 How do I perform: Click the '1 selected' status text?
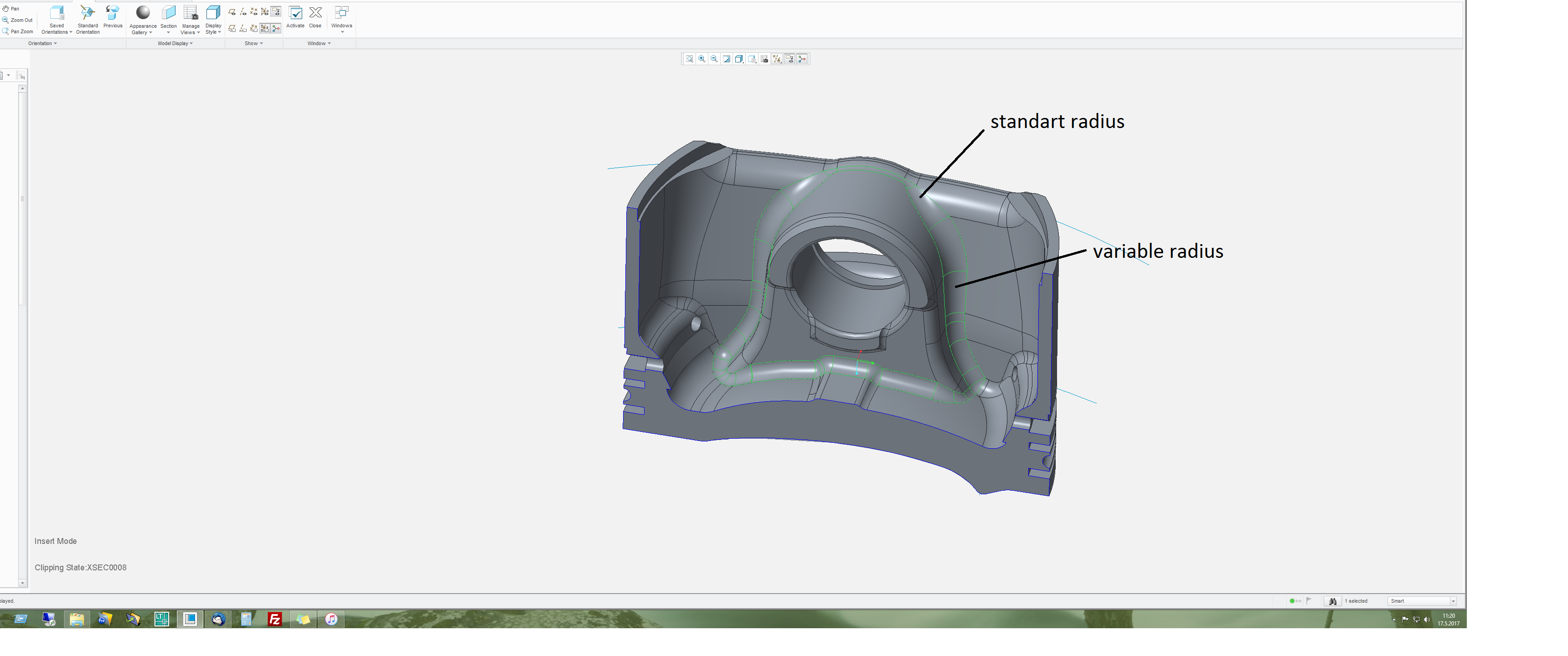[x=1356, y=601]
